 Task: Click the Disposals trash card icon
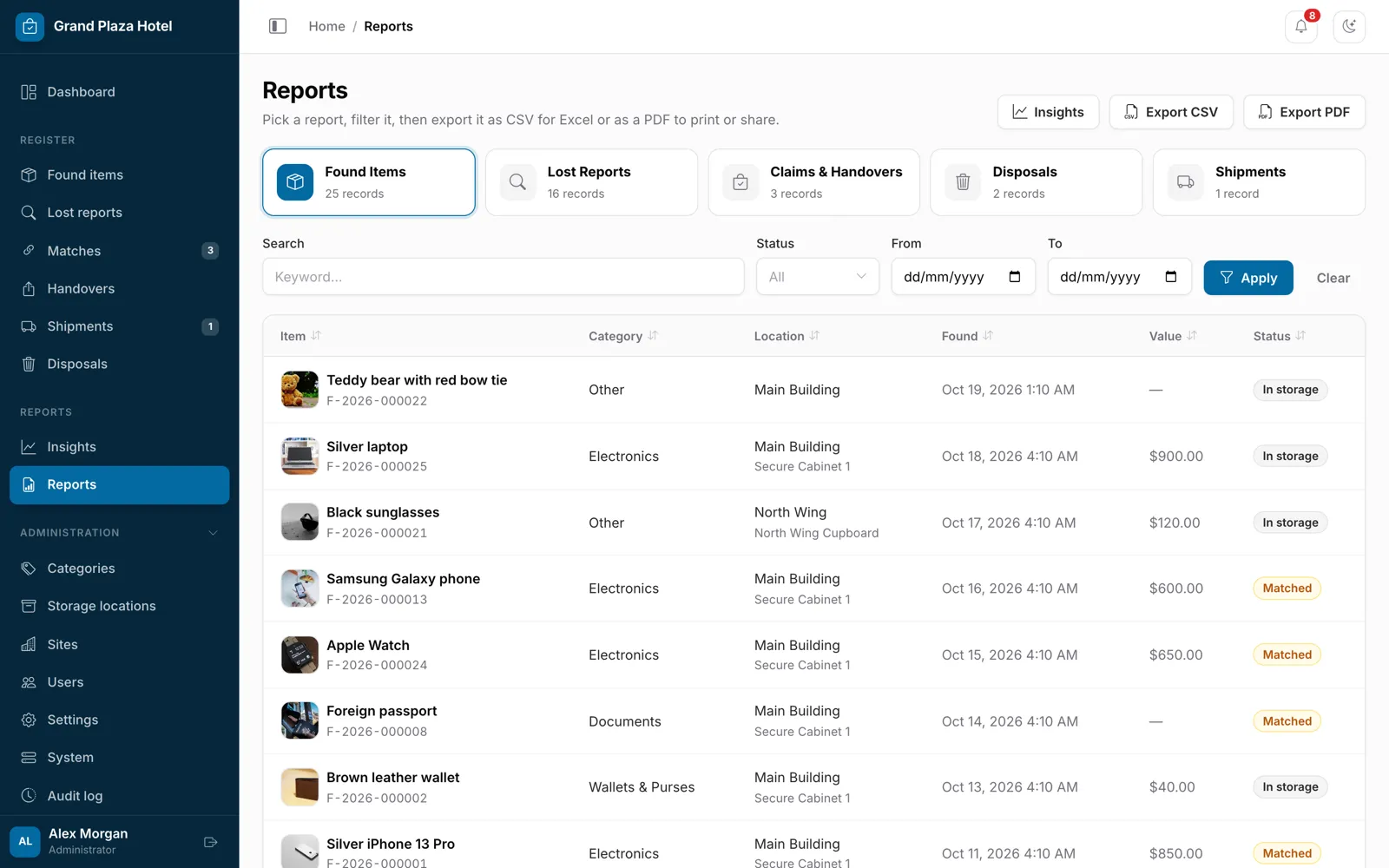click(963, 182)
